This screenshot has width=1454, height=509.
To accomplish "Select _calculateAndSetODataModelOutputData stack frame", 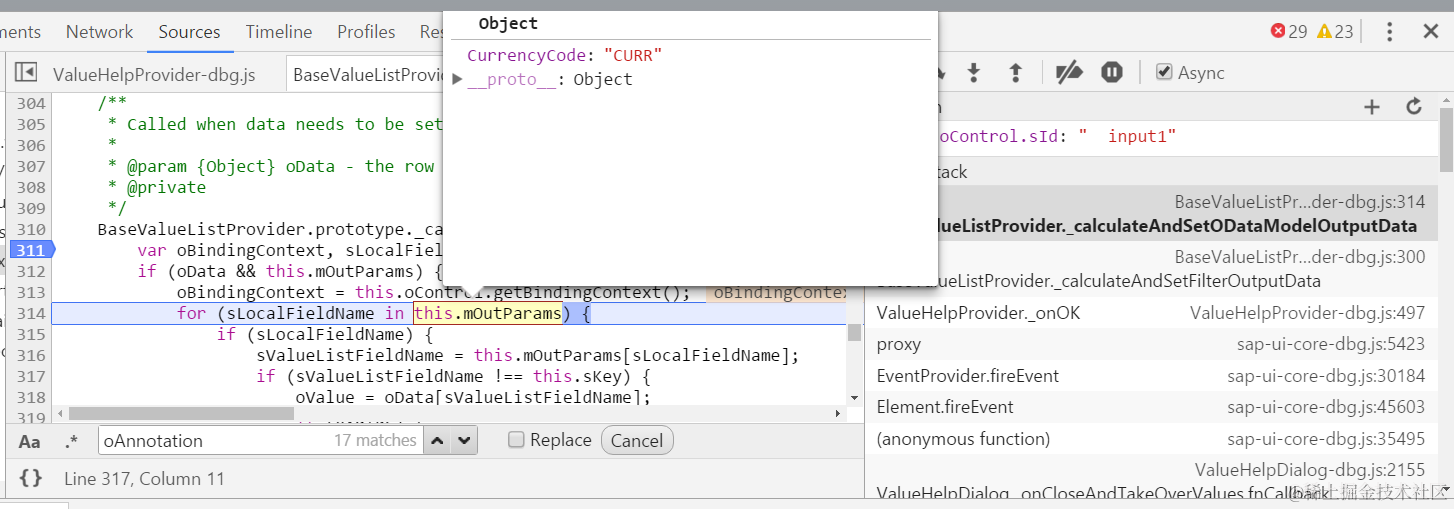I will pyautogui.click(x=1151, y=214).
